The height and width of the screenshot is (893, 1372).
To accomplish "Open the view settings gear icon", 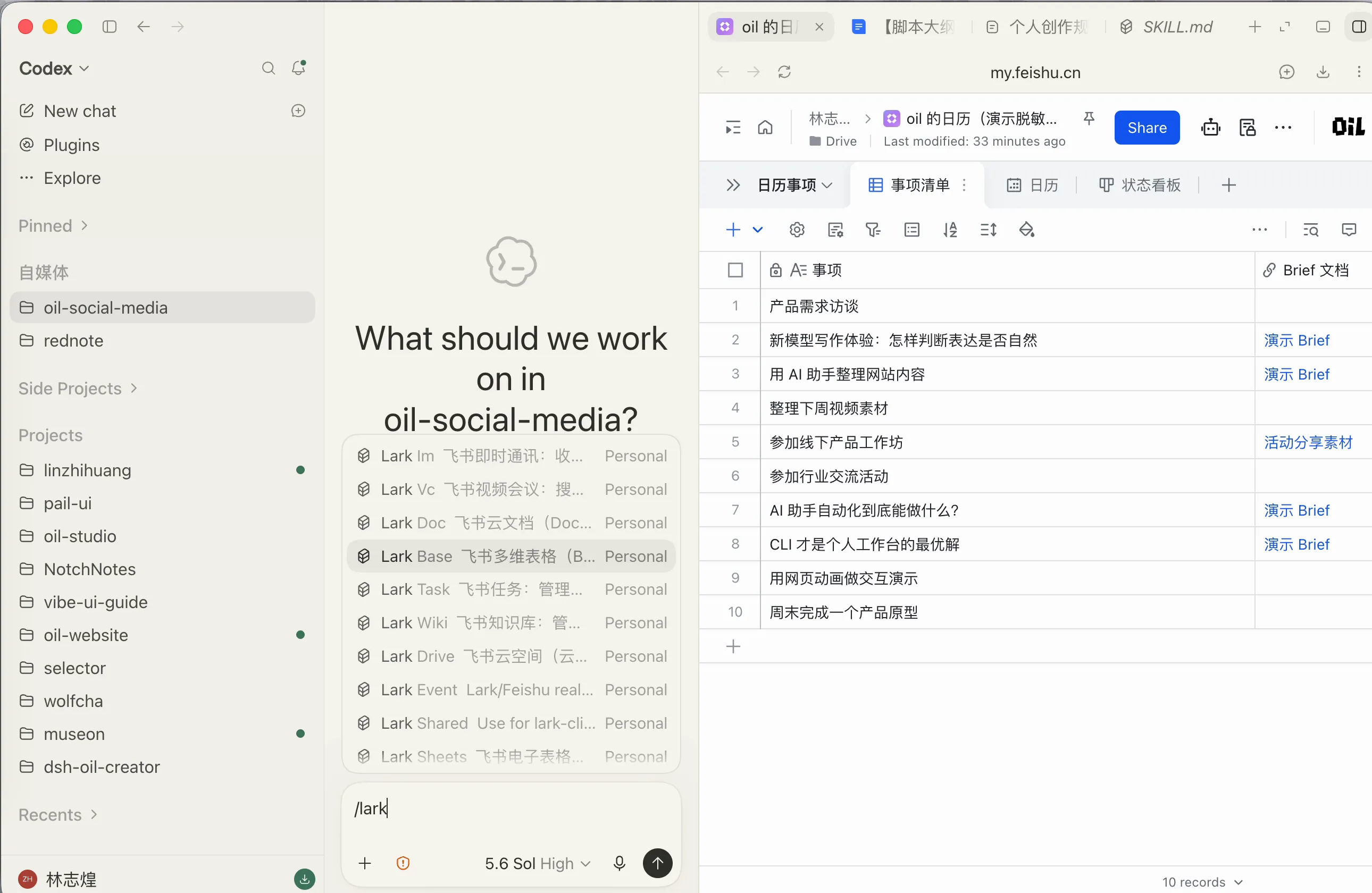I will pyautogui.click(x=797, y=230).
